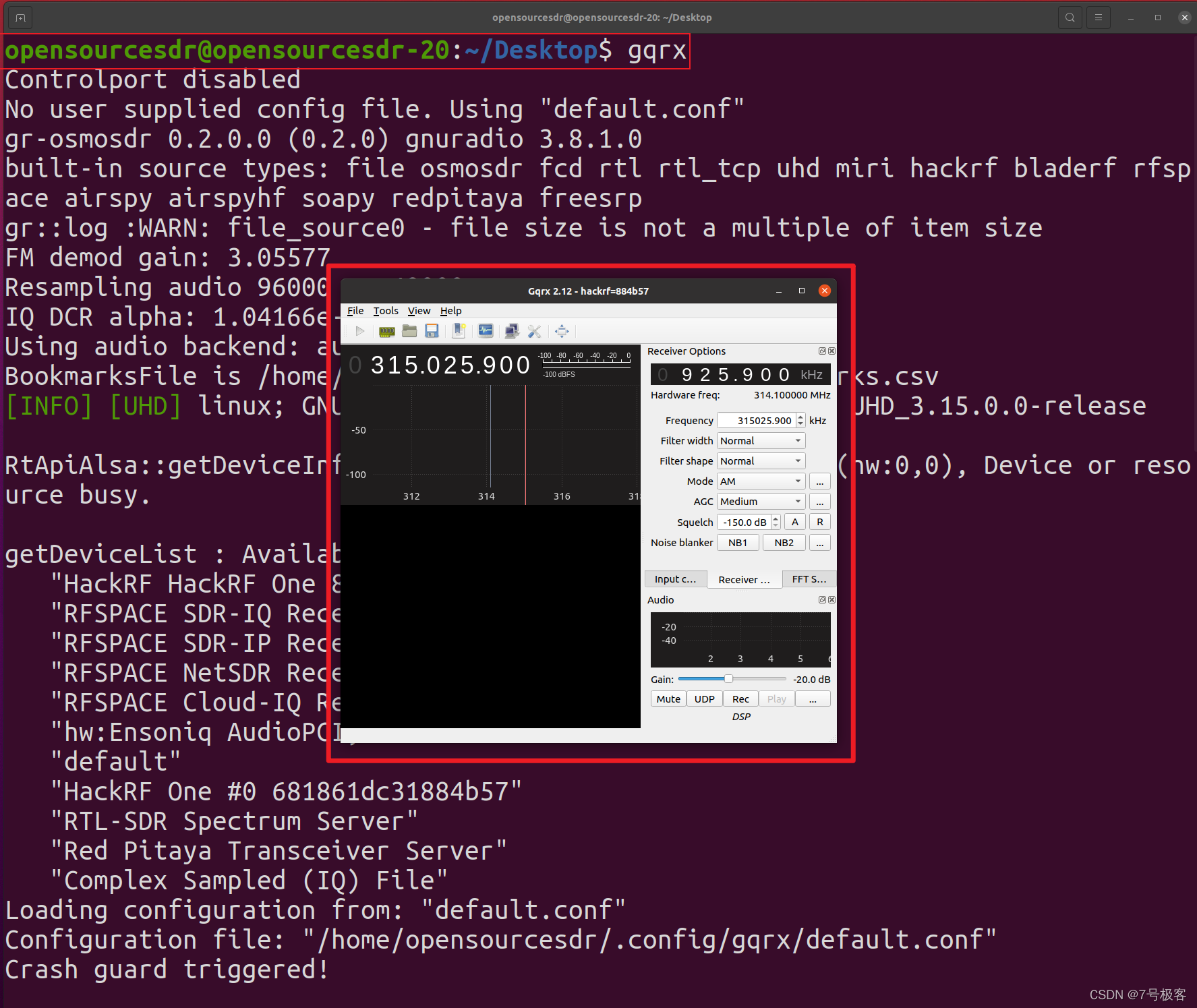Reset squelch with the R button
1197x1008 pixels.
tap(820, 522)
